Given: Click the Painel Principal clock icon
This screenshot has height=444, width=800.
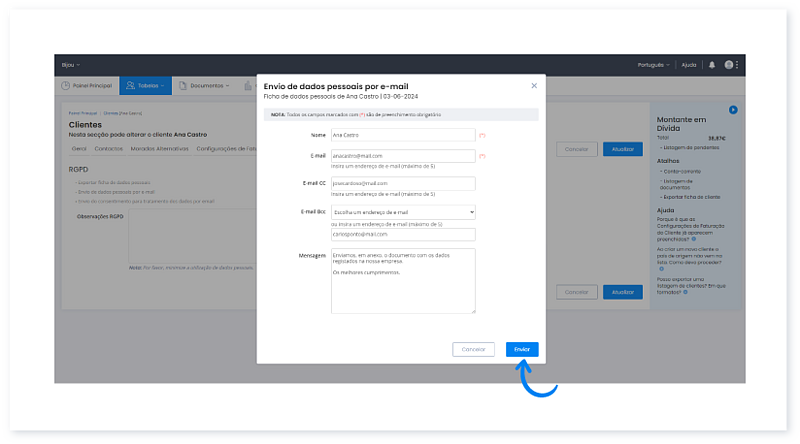Looking at the screenshot, I should [69, 86].
